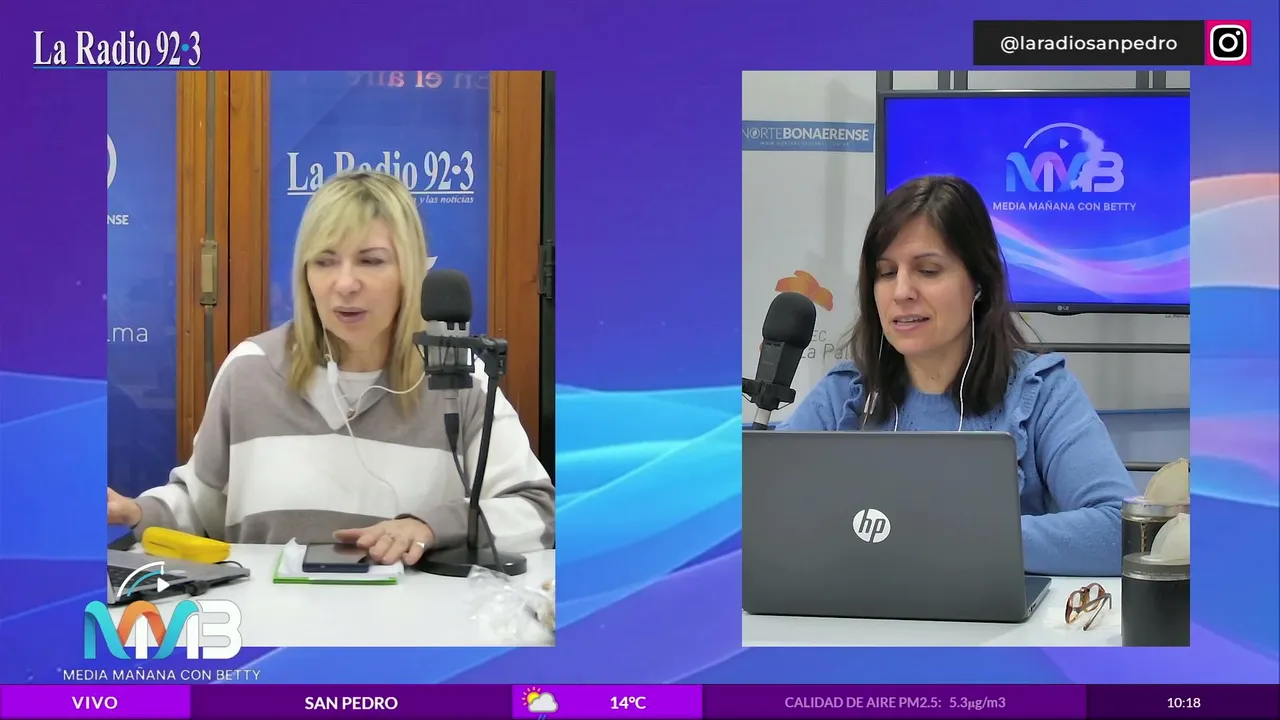
Task: Click the 10:18 clock
Action: 1184,703
